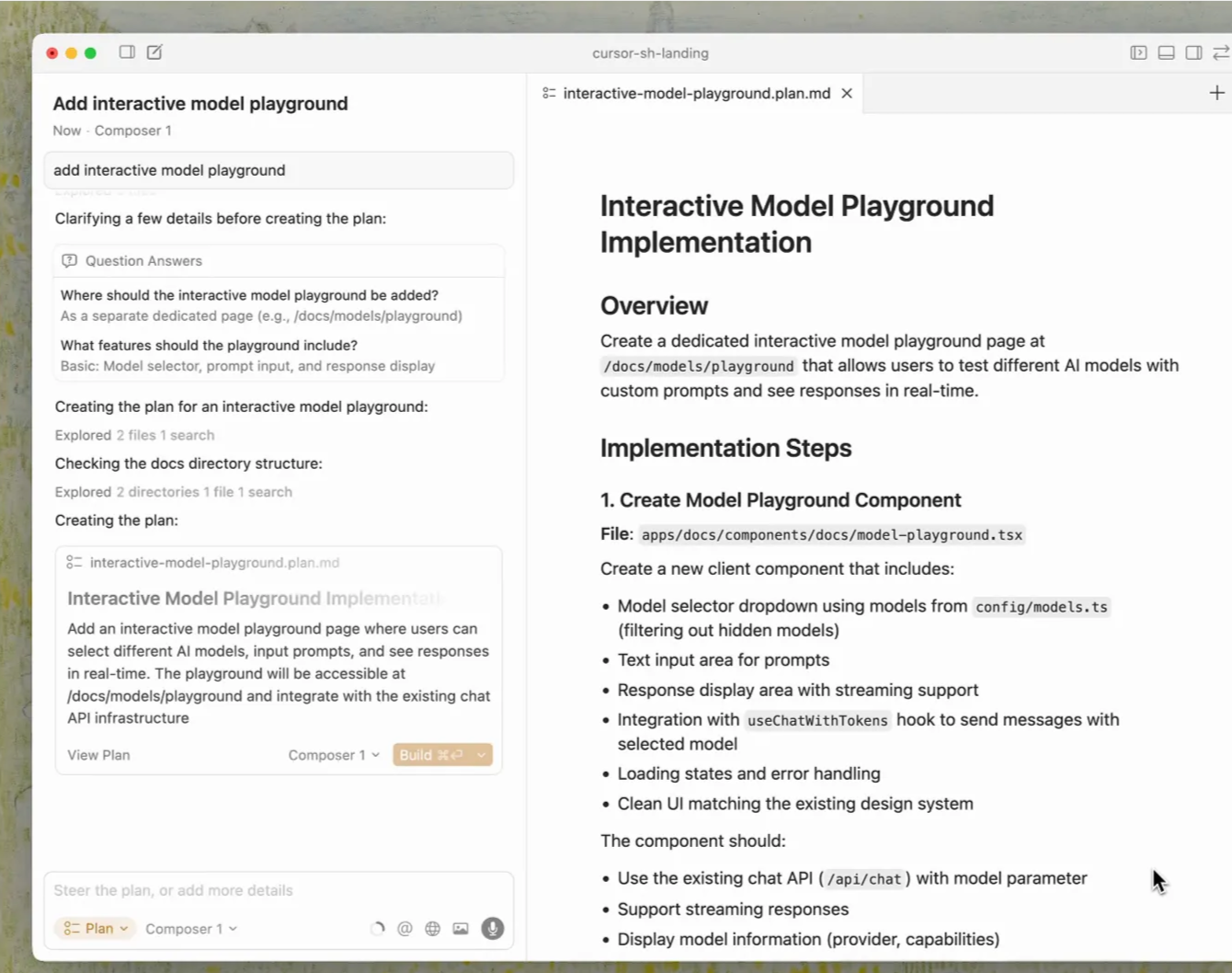This screenshot has width=1232, height=973.
Task: Click the 'useChatWithTokens' inline code
Action: point(817,720)
